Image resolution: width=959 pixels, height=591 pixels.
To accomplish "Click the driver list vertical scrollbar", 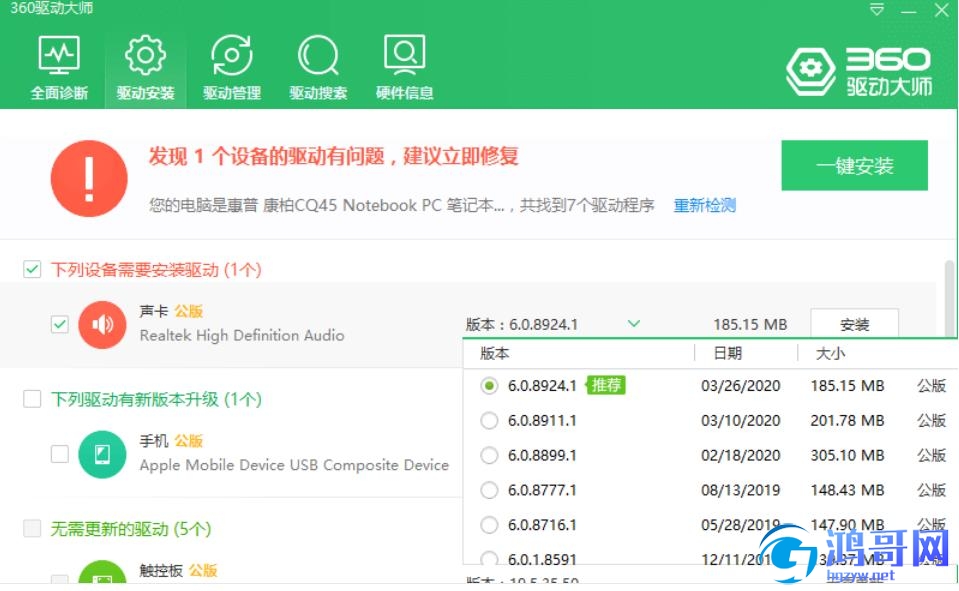I will [949, 299].
